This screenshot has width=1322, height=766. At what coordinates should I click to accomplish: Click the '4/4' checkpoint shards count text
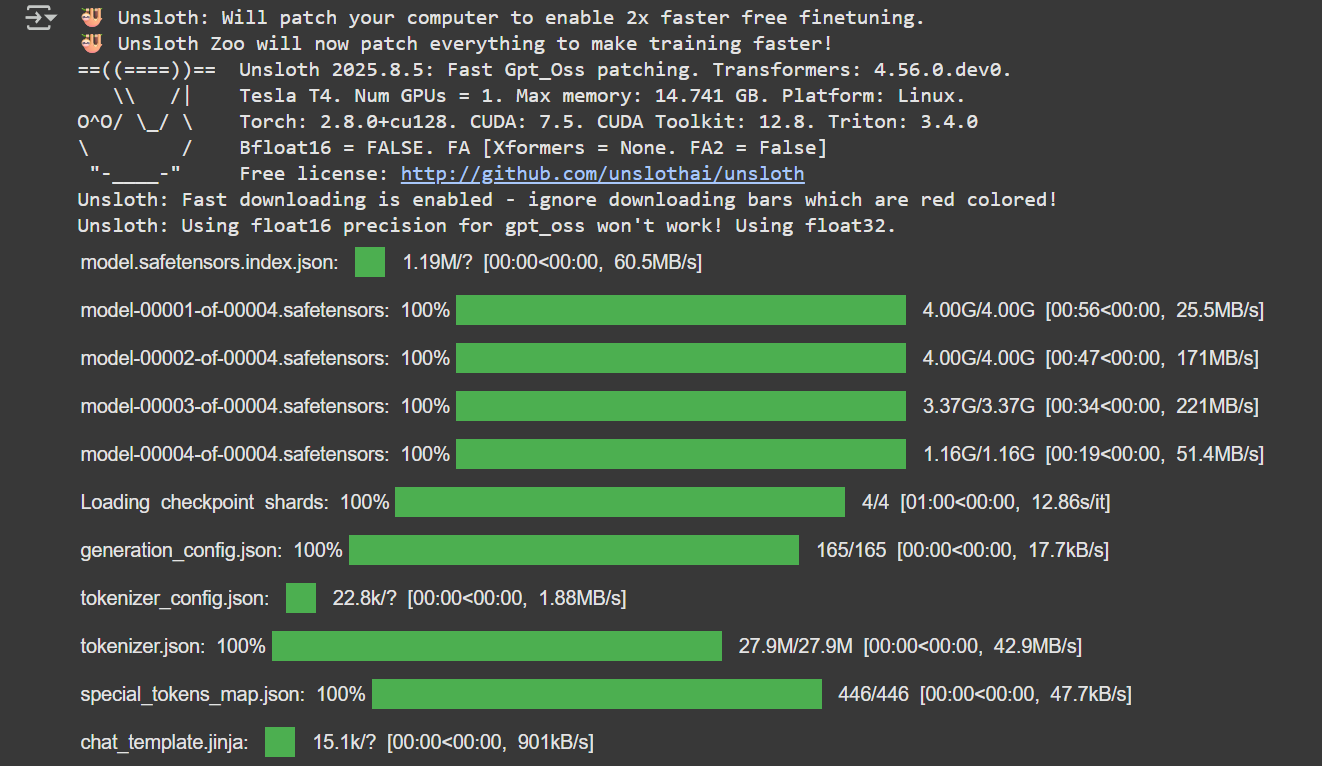(x=875, y=502)
